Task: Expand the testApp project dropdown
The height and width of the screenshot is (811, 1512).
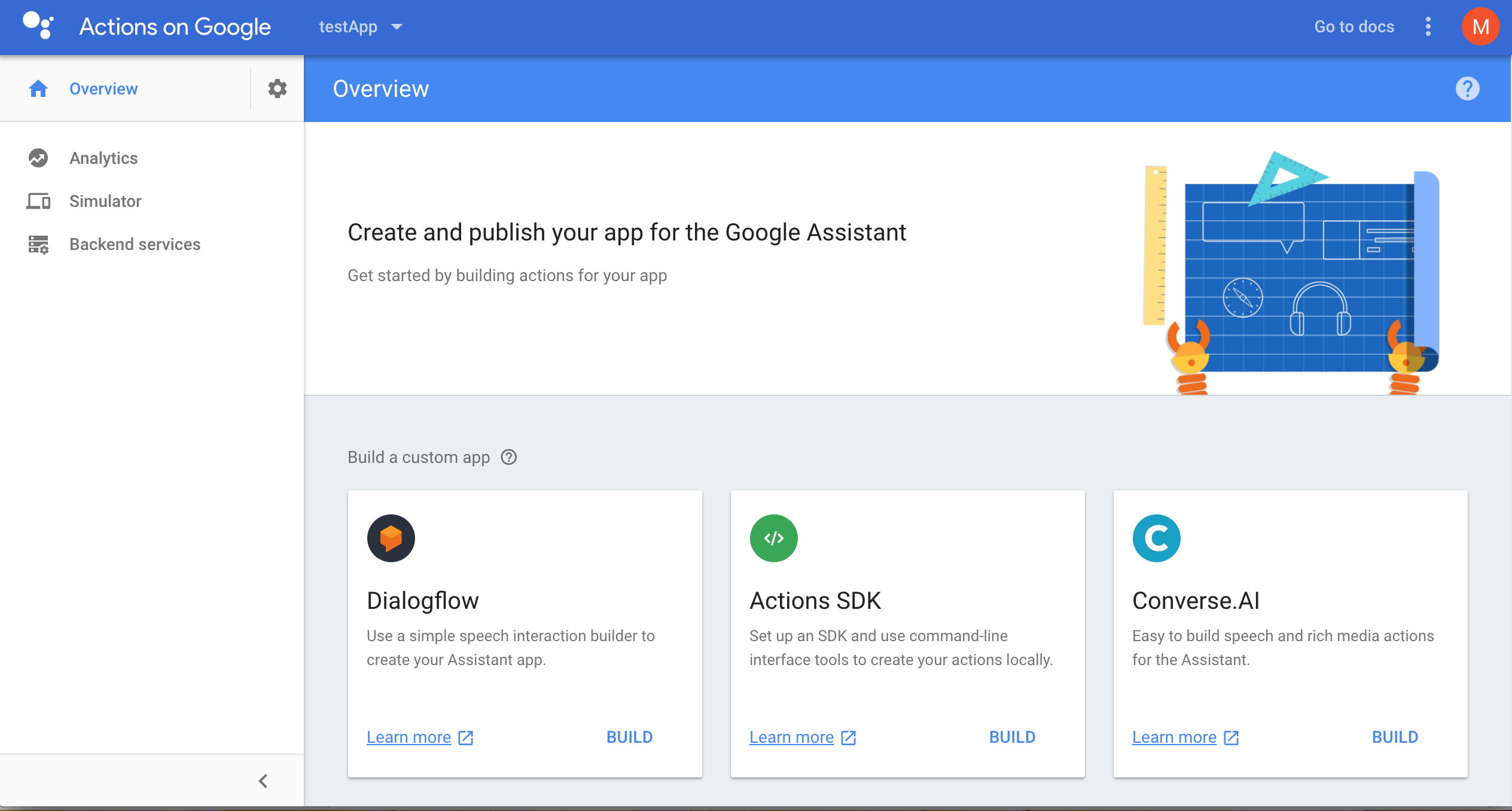Action: coord(361,27)
